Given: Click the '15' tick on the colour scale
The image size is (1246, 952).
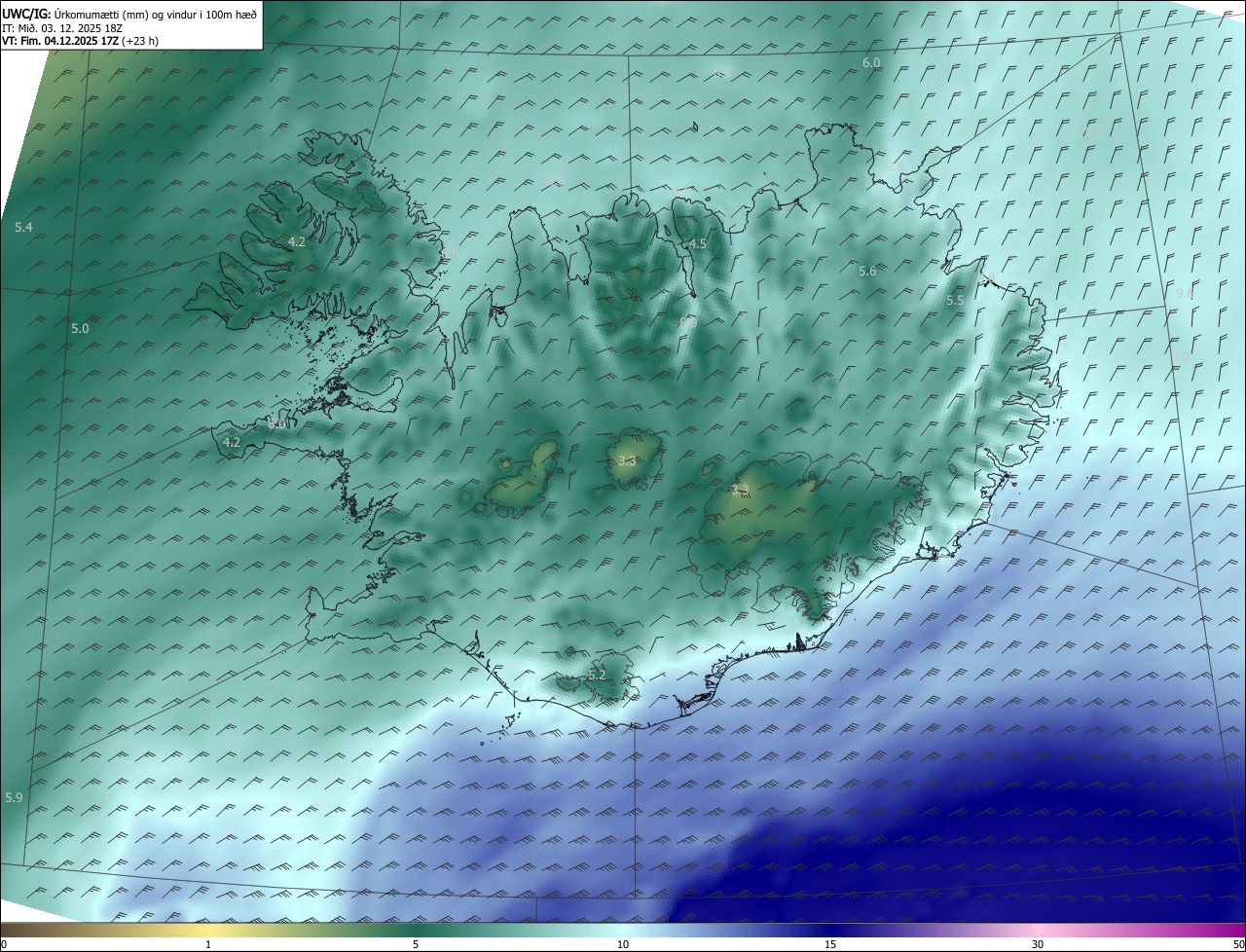Looking at the screenshot, I should coord(830,944).
